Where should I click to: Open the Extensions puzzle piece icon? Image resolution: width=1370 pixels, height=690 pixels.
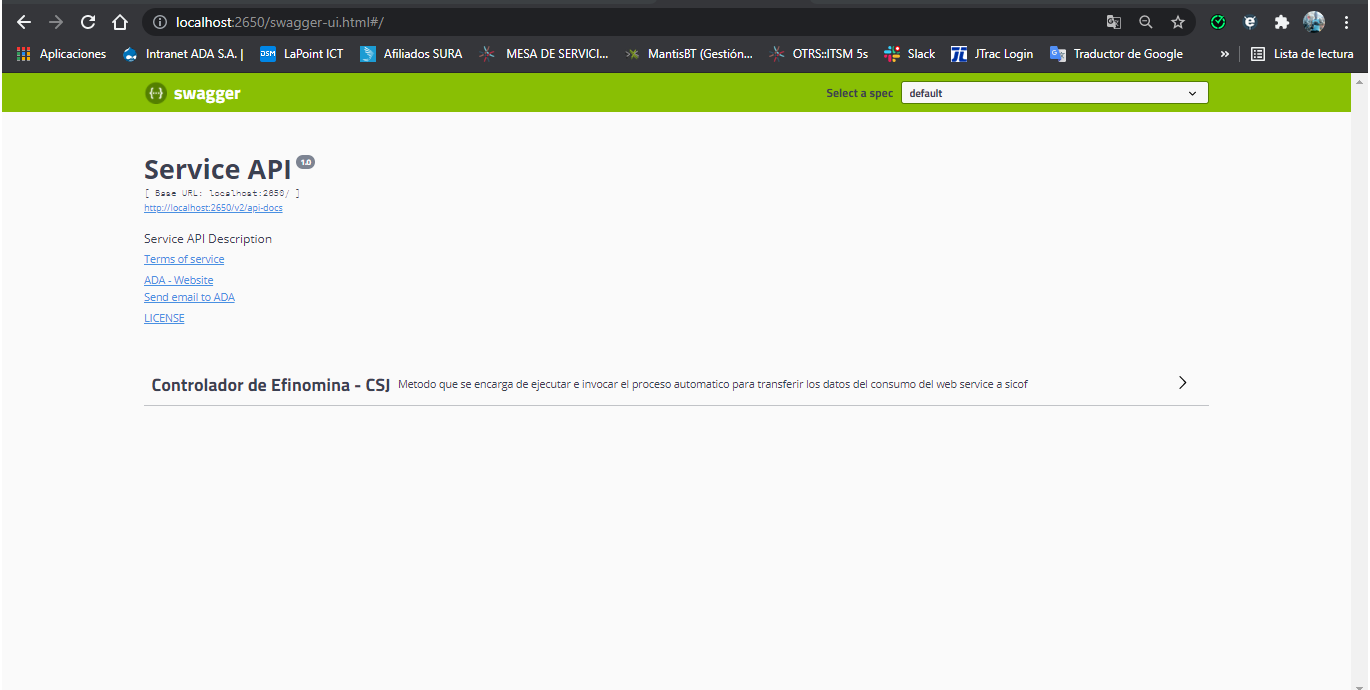[1281, 22]
